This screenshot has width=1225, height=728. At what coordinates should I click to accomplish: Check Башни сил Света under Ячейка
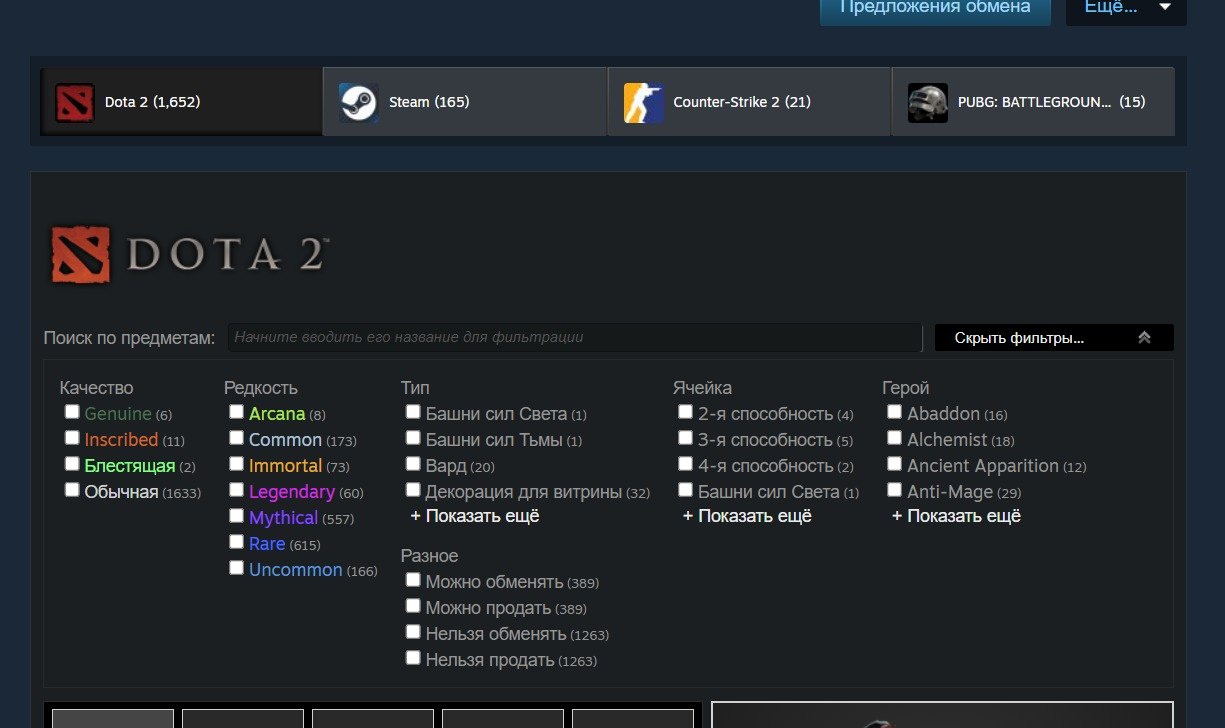coord(685,490)
